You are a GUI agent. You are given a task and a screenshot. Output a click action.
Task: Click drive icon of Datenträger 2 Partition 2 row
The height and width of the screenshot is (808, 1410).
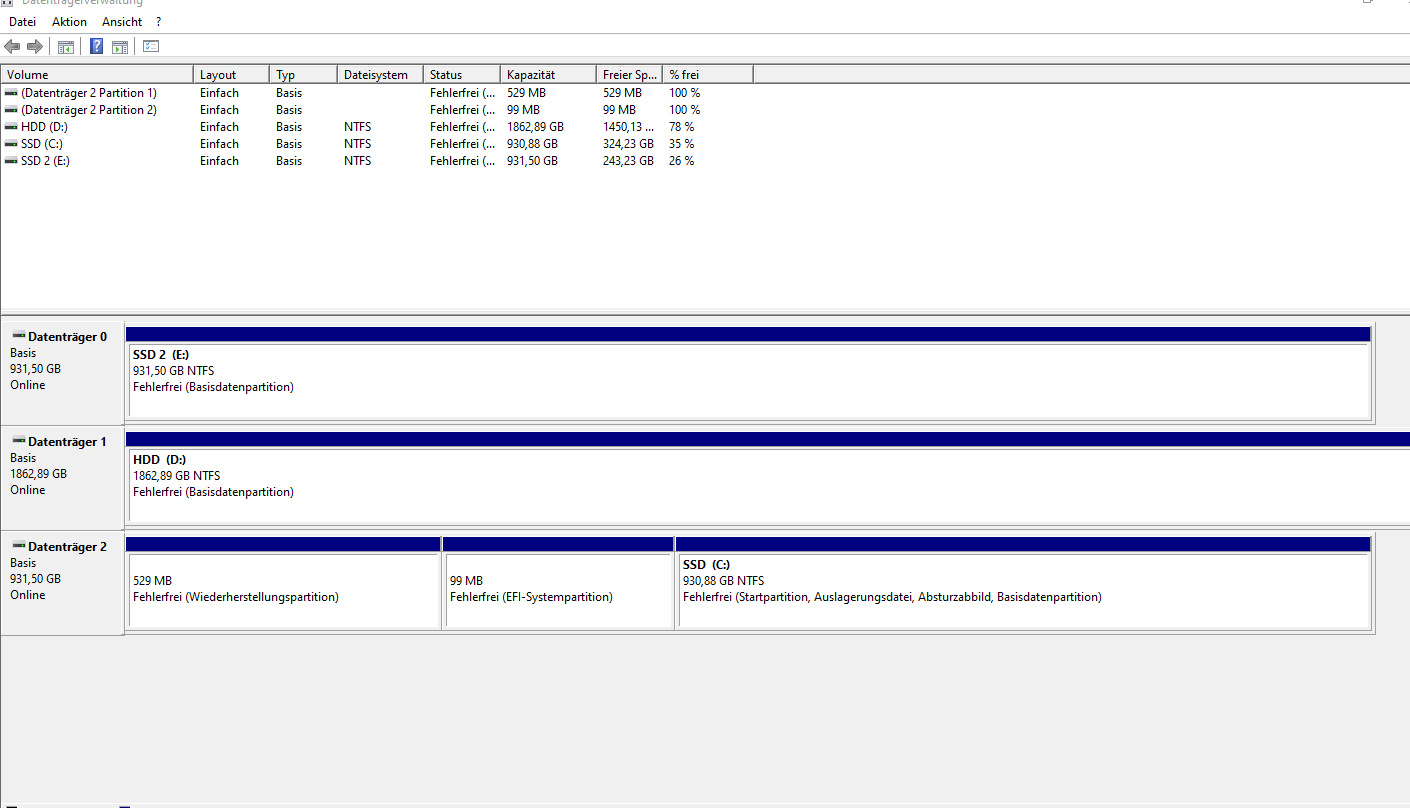[x=11, y=110]
